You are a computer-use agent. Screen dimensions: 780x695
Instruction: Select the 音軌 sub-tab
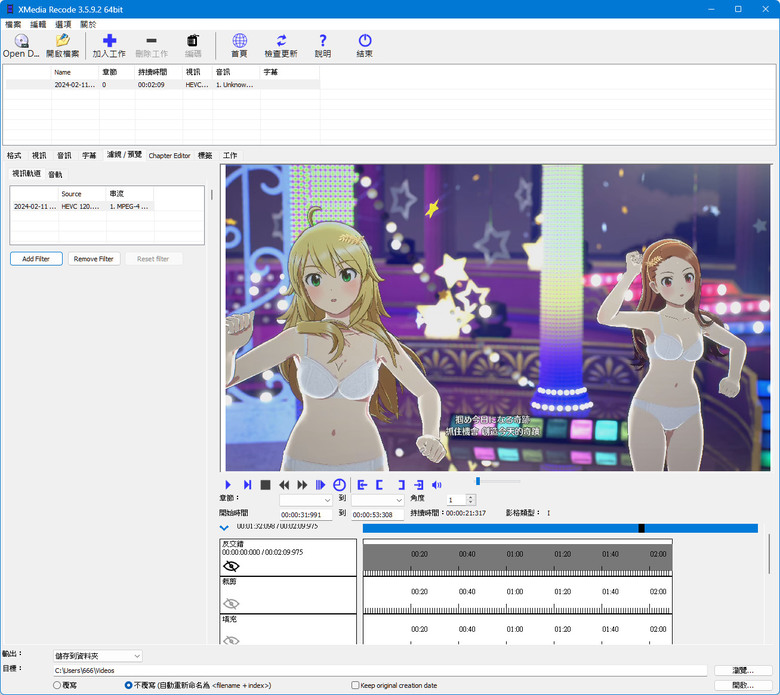(55, 174)
